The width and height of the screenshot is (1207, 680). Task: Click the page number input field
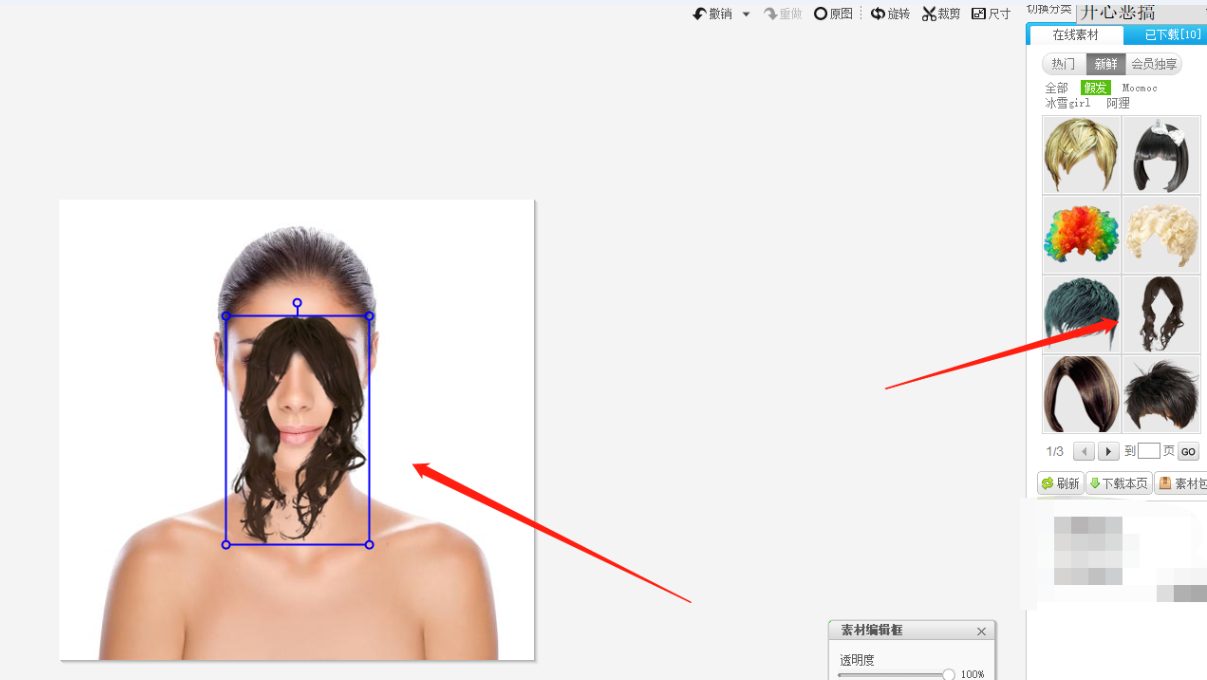coord(1149,451)
